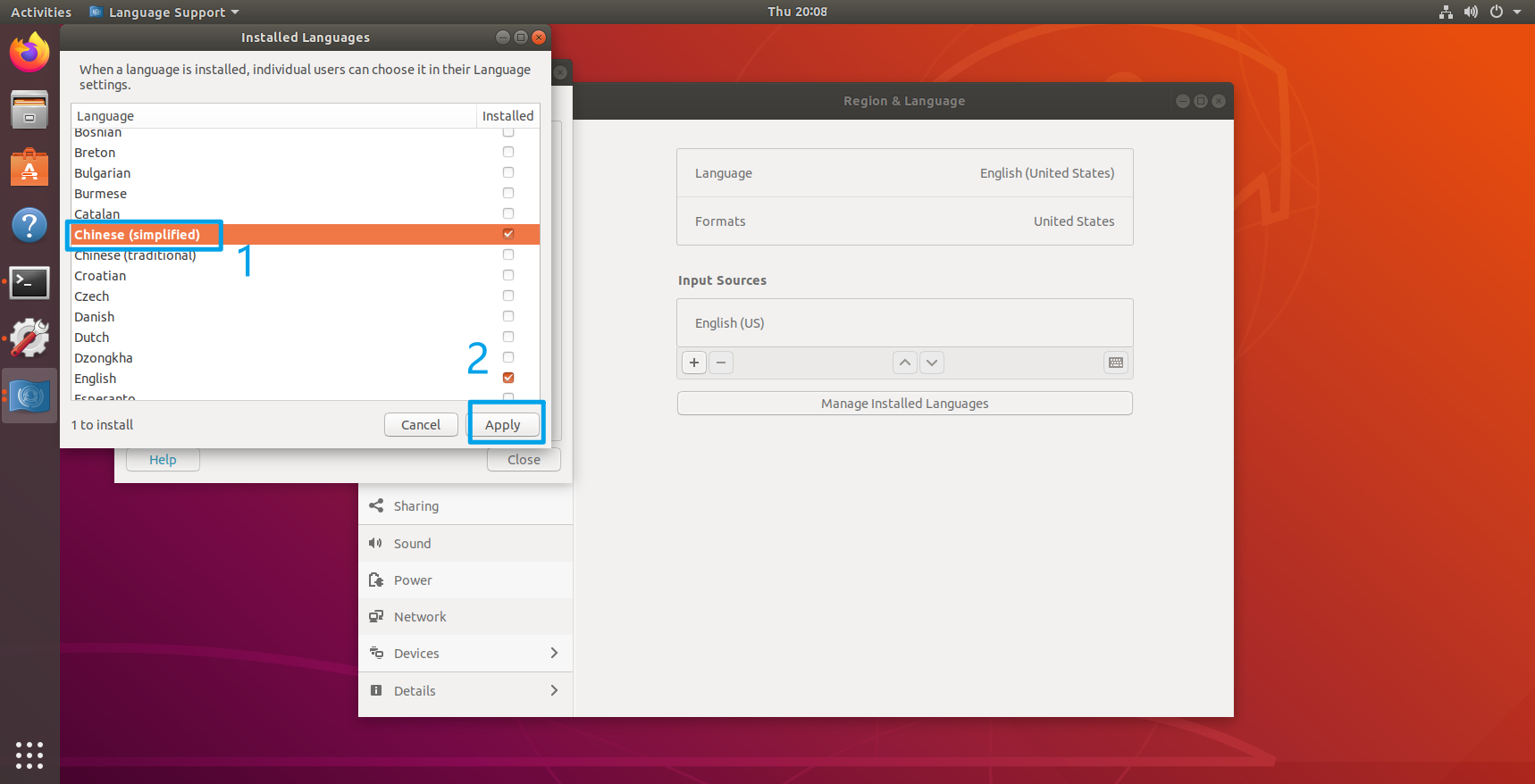The height and width of the screenshot is (784, 1535).
Task: Select Sharing in Settings sidebar
Action: (x=466, y=505)
